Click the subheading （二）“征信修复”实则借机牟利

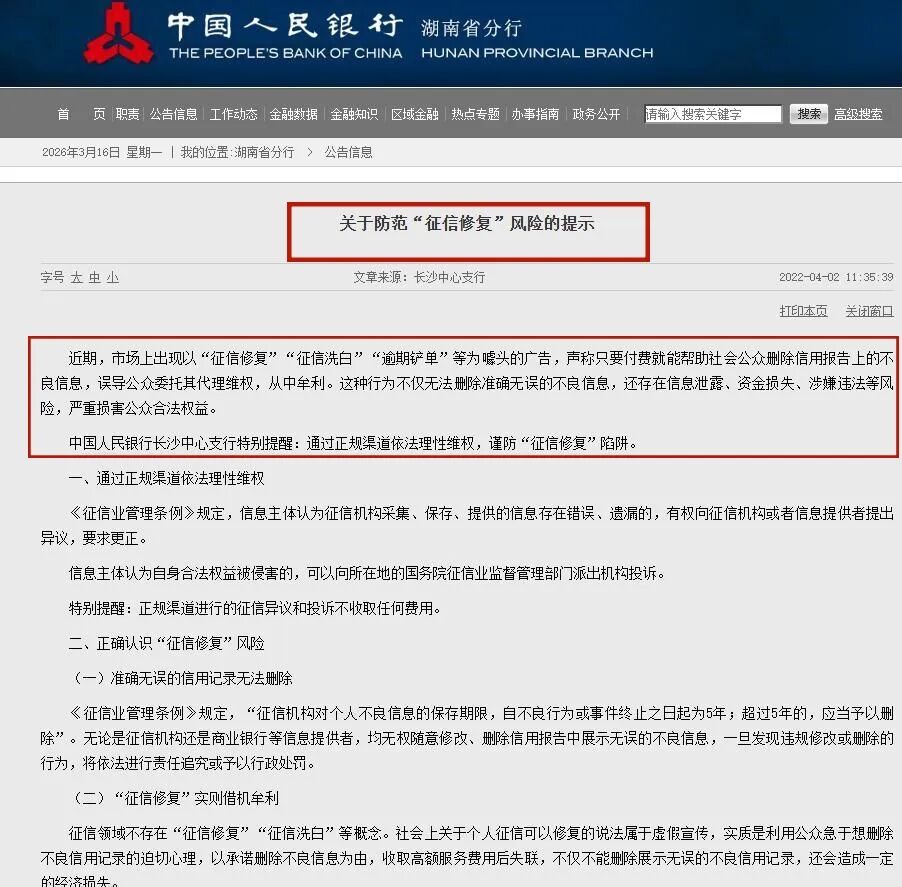click(174, 798)
